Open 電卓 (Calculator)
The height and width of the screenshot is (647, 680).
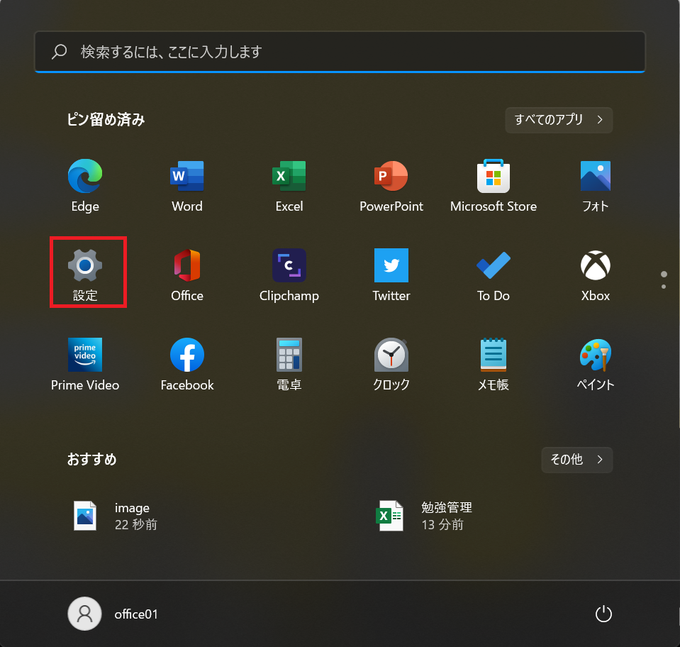(289, 364)
